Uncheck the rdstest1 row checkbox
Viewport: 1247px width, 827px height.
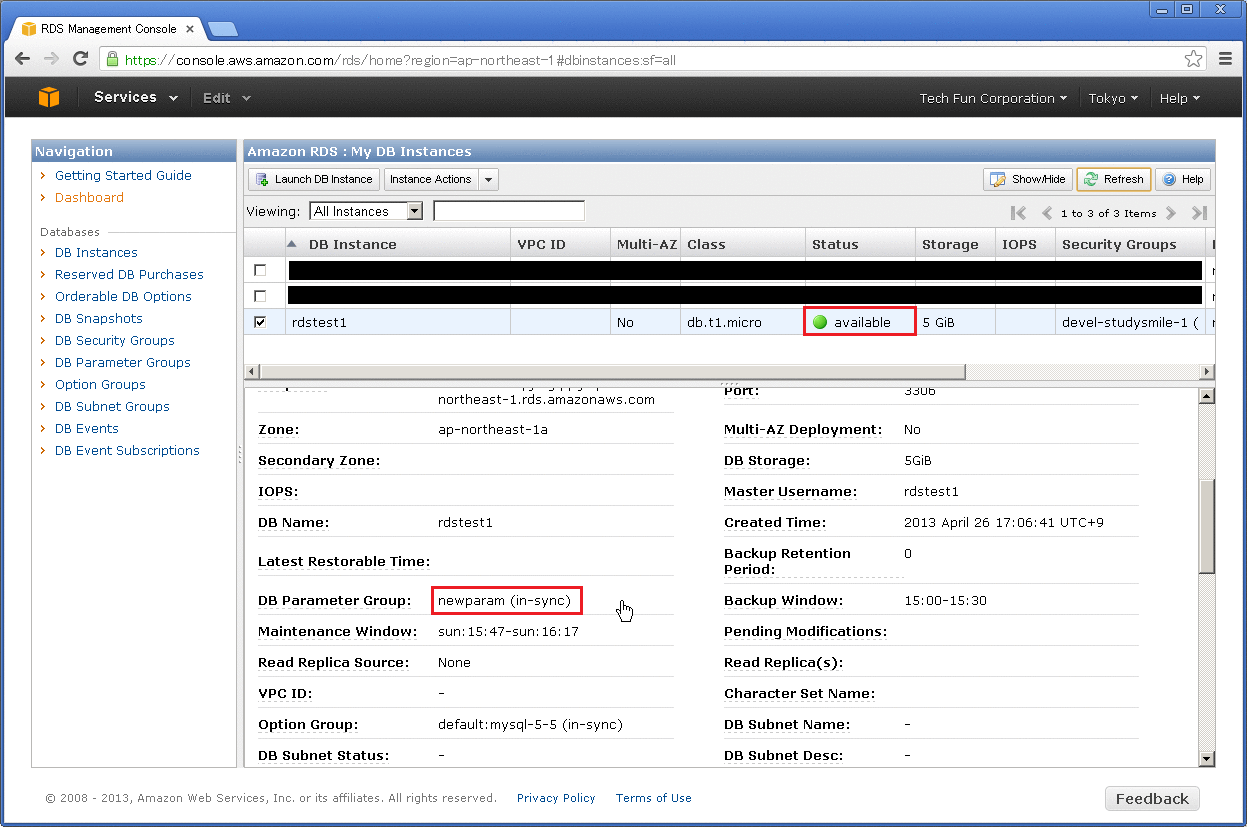(260, 322)
